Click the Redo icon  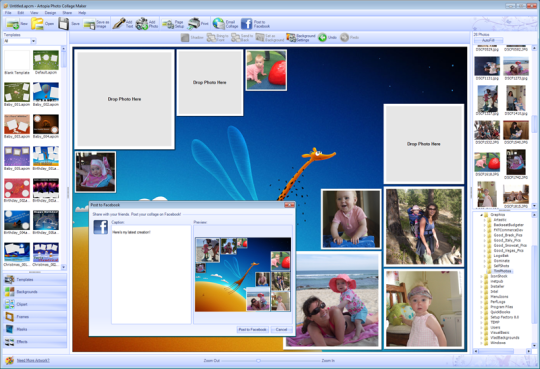tap(344, 38)
